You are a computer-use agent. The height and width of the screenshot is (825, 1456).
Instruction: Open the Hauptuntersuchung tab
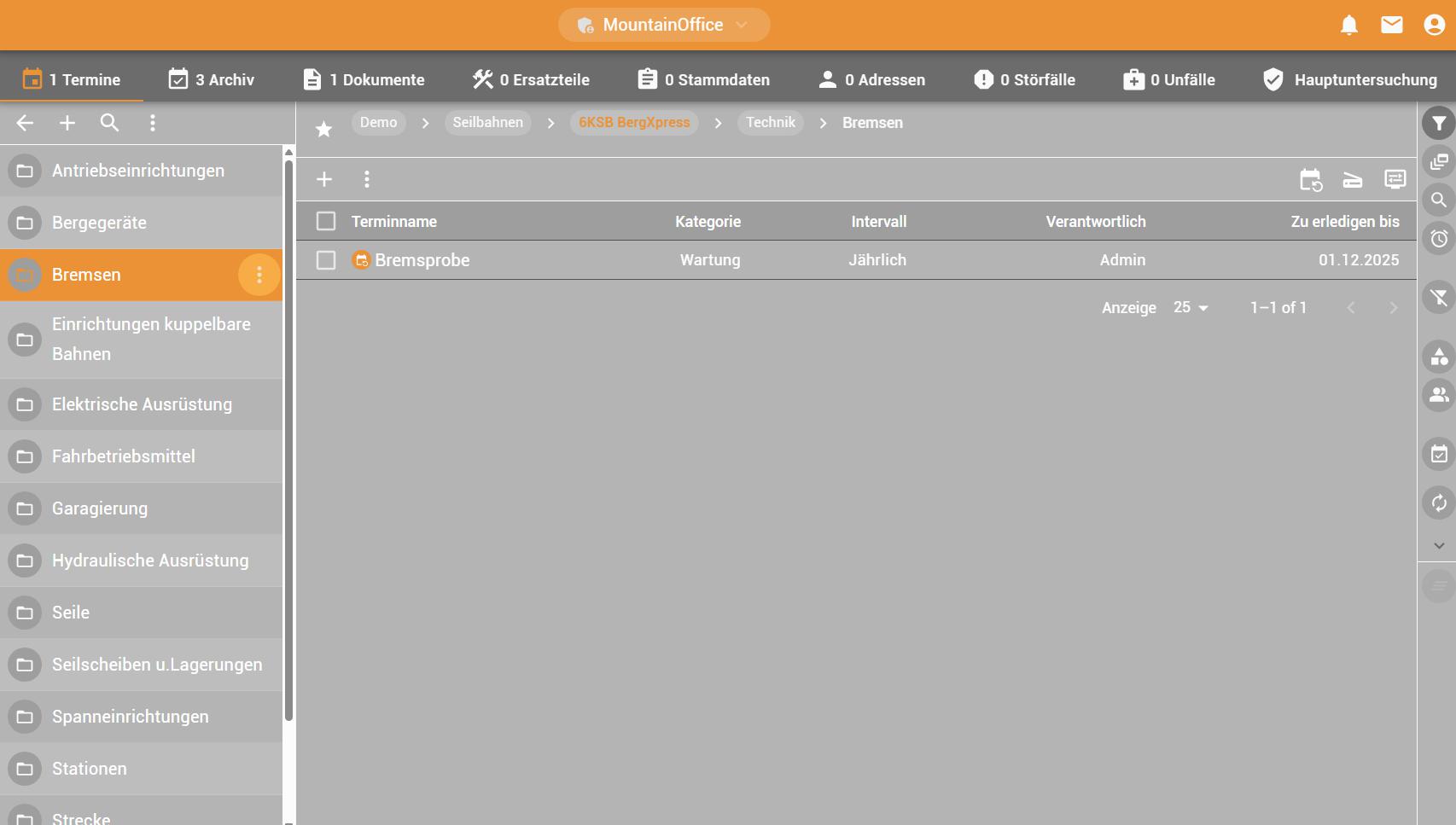(1349, 79)
